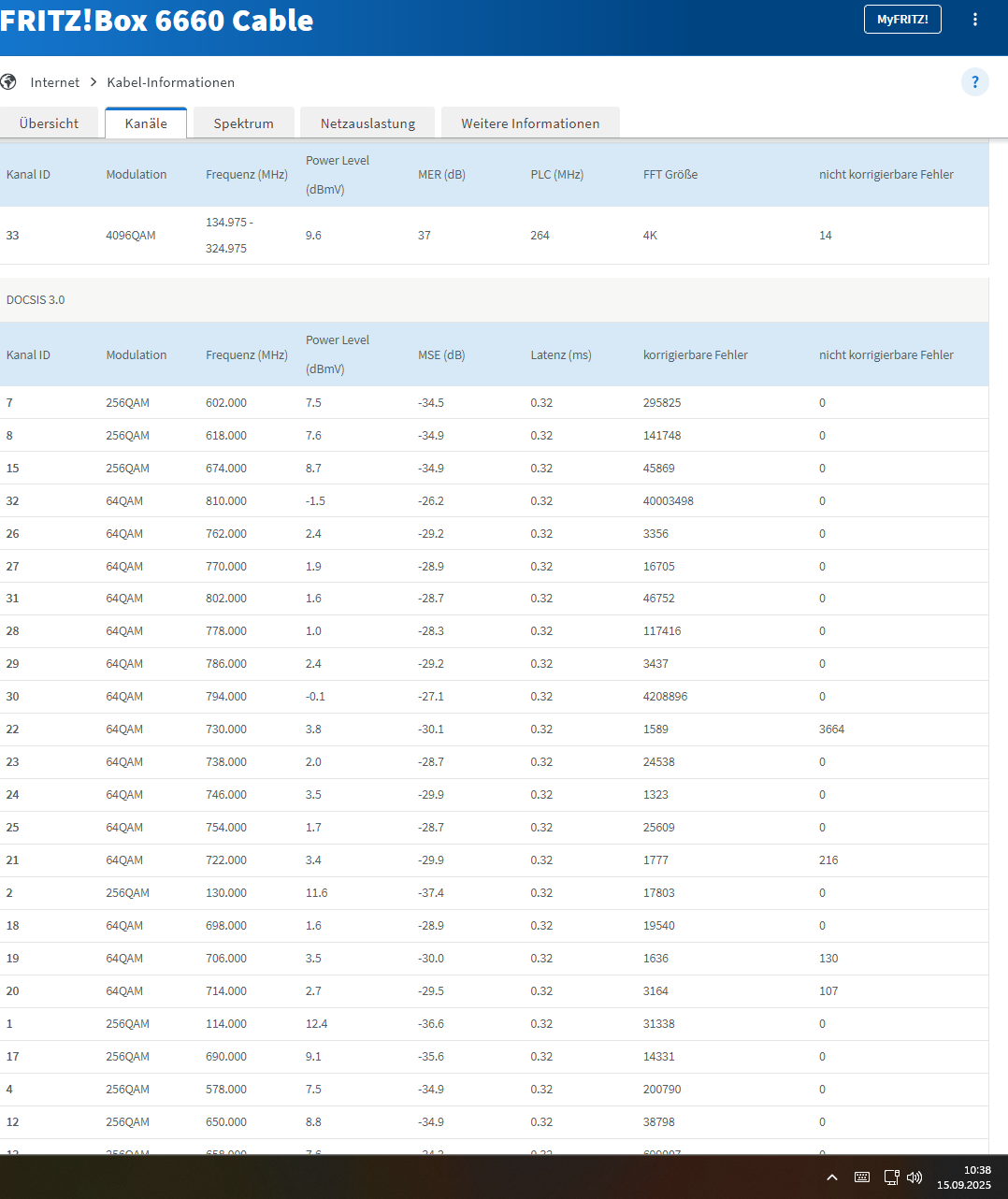1008x1199 pixels.
Task: Click frequency 114.000 cell
Action: (x=226, y=1024)
